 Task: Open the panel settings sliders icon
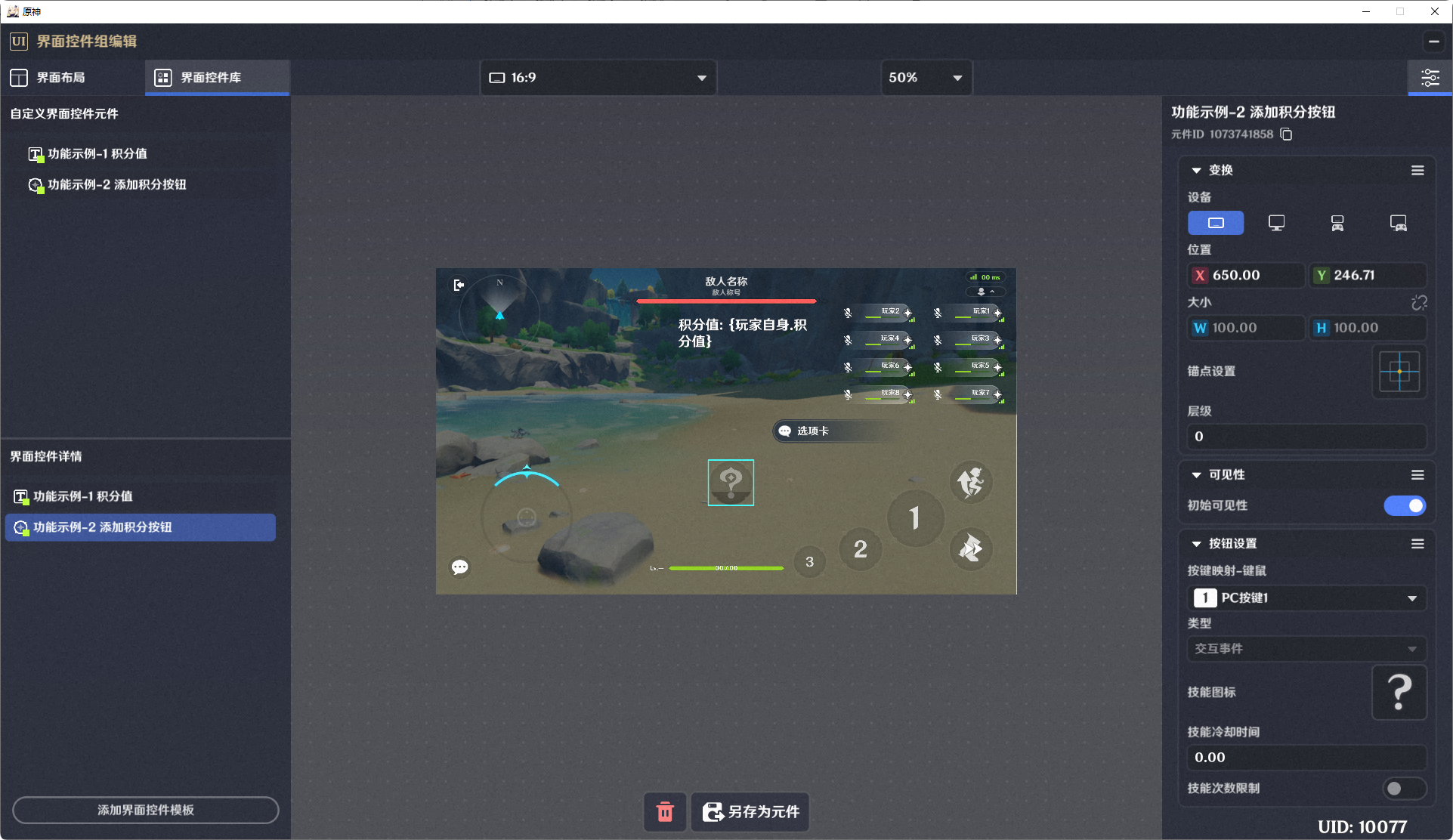click(1430, 78)
